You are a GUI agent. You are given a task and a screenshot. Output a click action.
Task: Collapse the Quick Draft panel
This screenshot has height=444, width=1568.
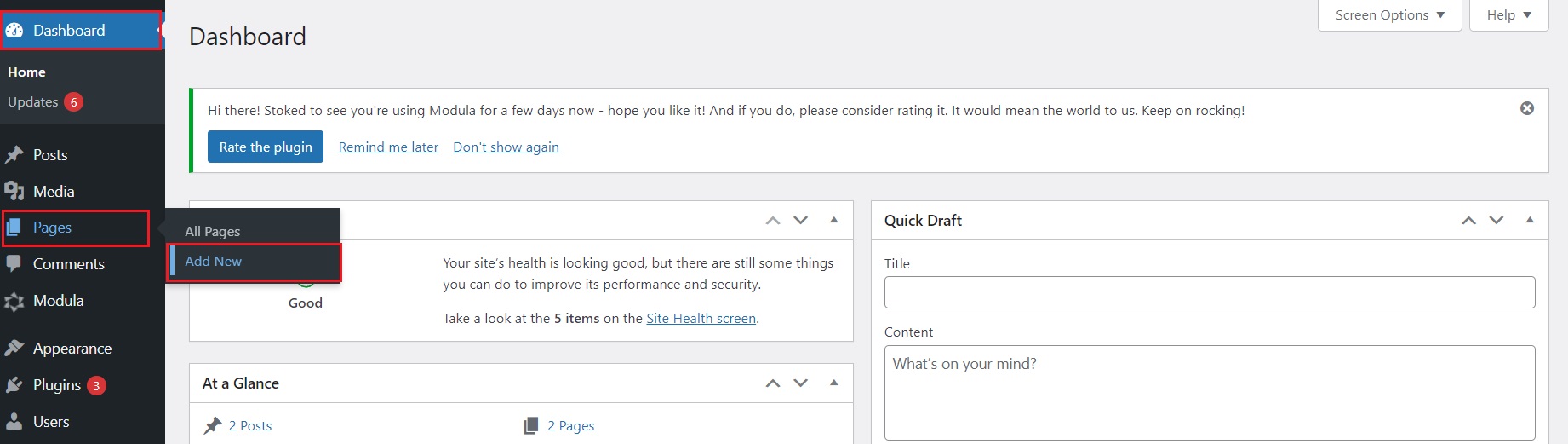click(x=1529, y=220)
